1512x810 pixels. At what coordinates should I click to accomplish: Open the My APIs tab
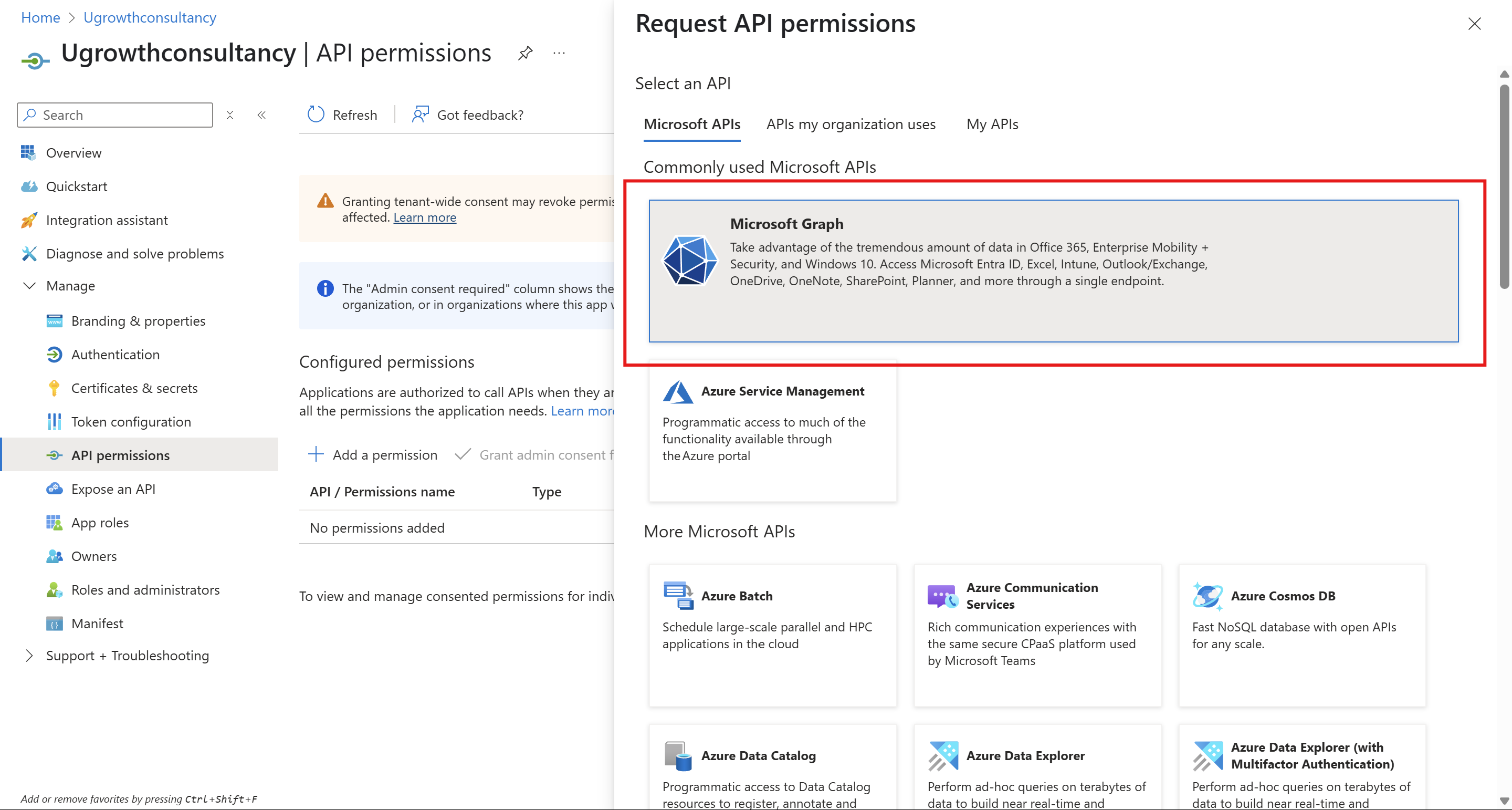click(x=992, y=124)
